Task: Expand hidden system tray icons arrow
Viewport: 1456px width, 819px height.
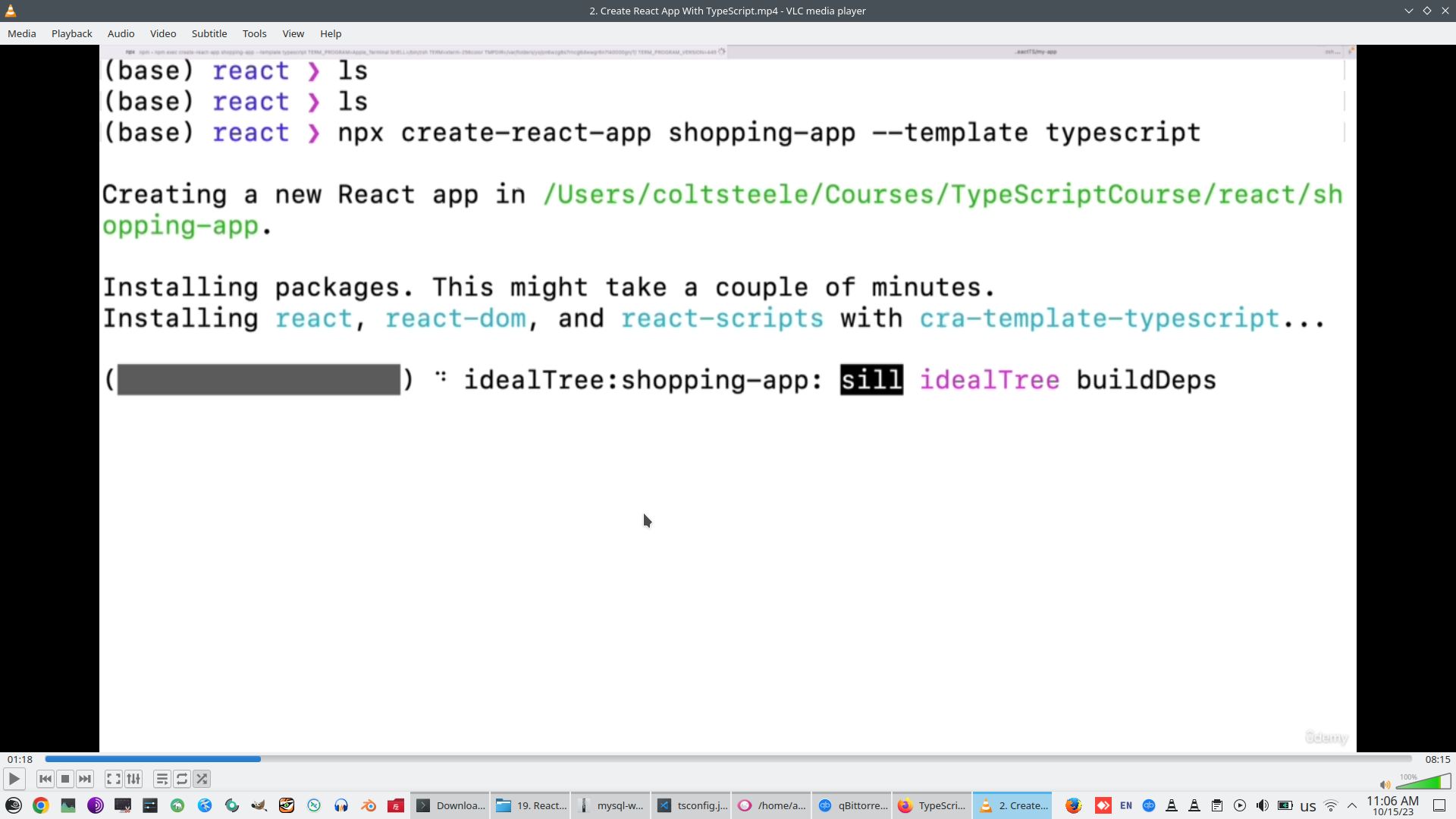Action: pos(1352,805)
